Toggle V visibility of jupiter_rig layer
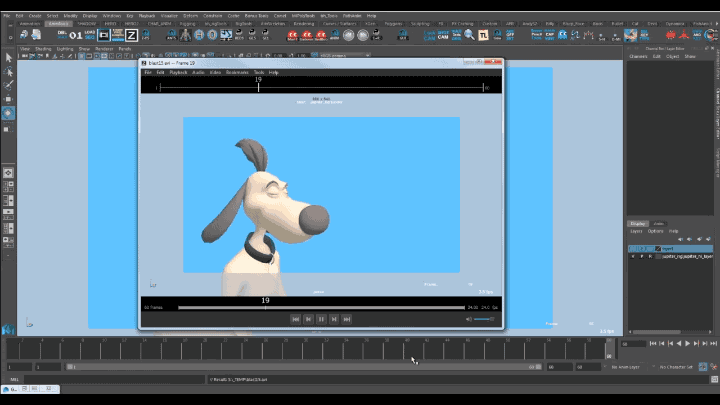The width and height of the screenshot is (720, 405). point(633,257)
